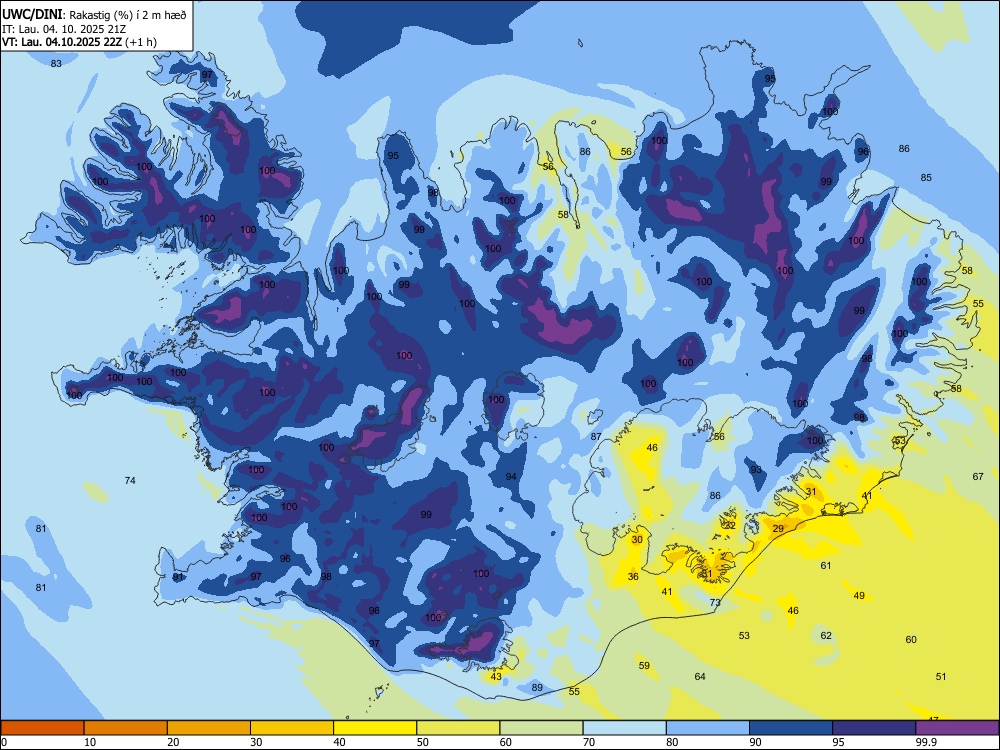Screen dimensions: 1000x750
Task: Select the 80–90 light blue legend swatch
Action: coord(707,728)
